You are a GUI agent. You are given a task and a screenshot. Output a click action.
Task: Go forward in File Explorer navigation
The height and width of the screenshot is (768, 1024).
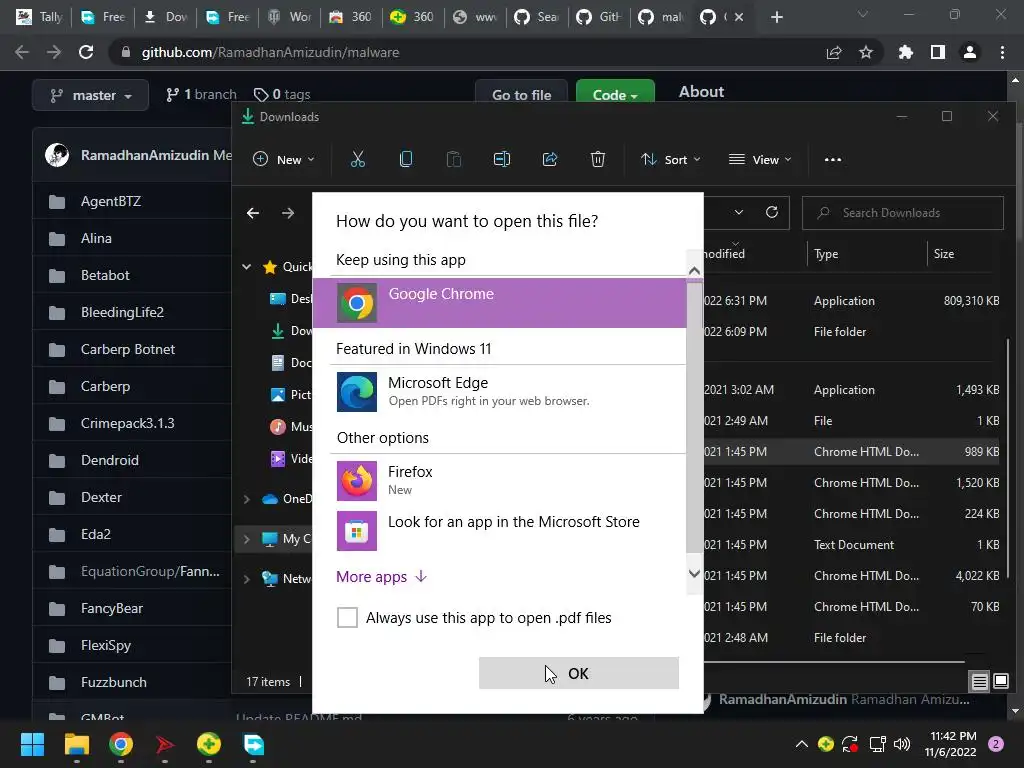click(x=288, y=213)
